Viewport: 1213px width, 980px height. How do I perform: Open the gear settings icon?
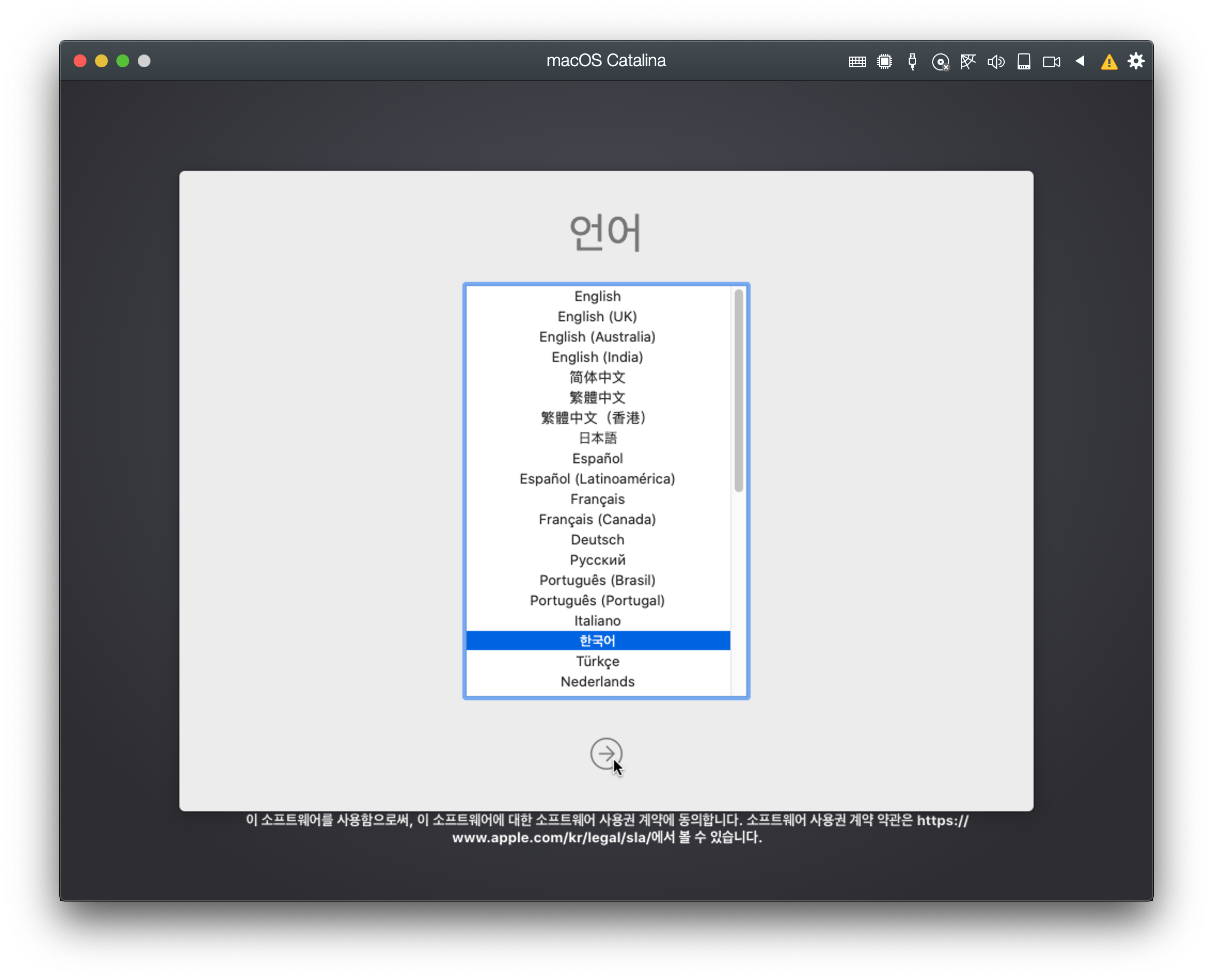1136,61
